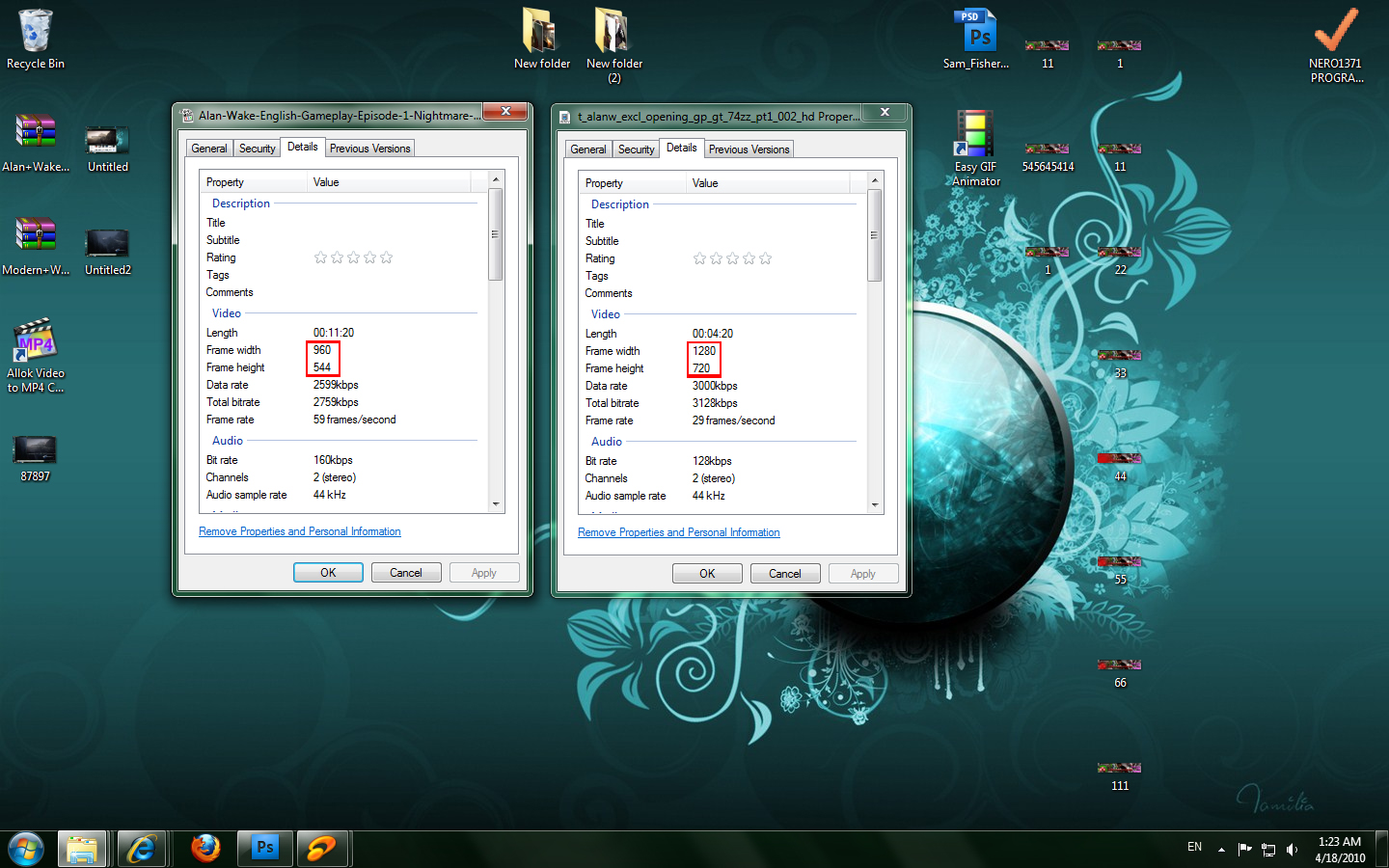
Task: Click Cancel in t_alanw properties dialog
Action: 785,574
